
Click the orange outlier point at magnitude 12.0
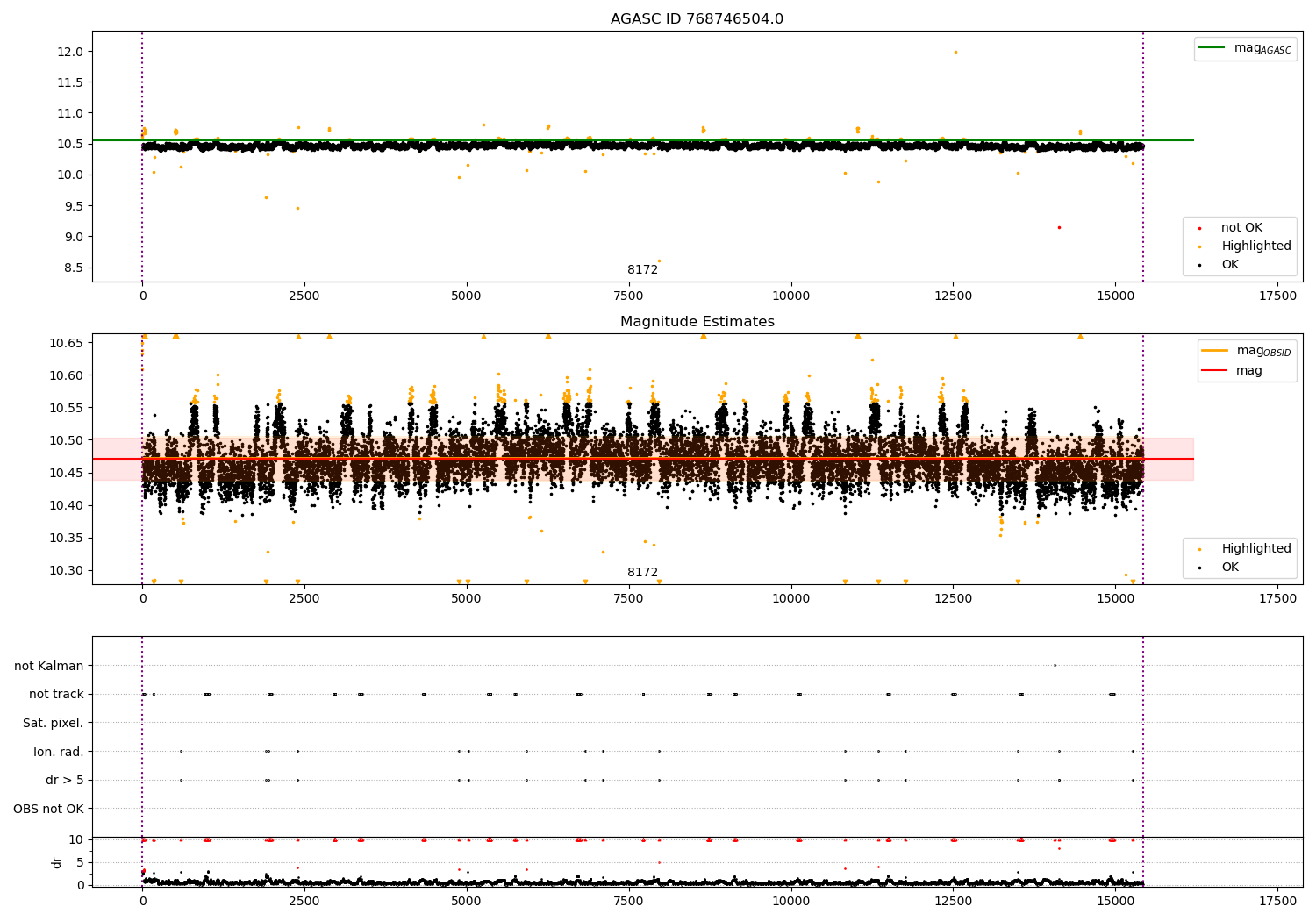[x=955, y=52]
